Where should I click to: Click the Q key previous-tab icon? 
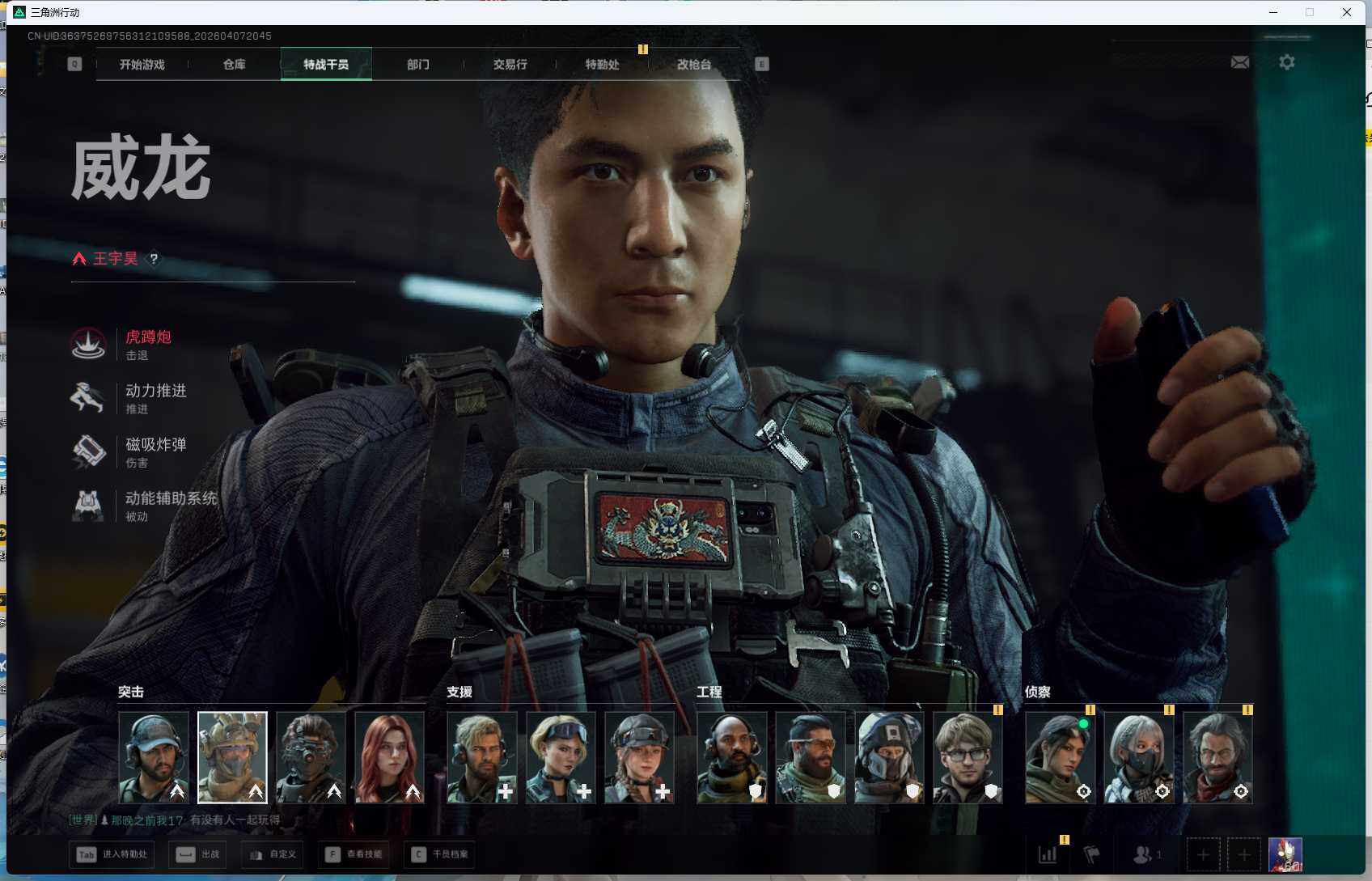pos(74,64)
